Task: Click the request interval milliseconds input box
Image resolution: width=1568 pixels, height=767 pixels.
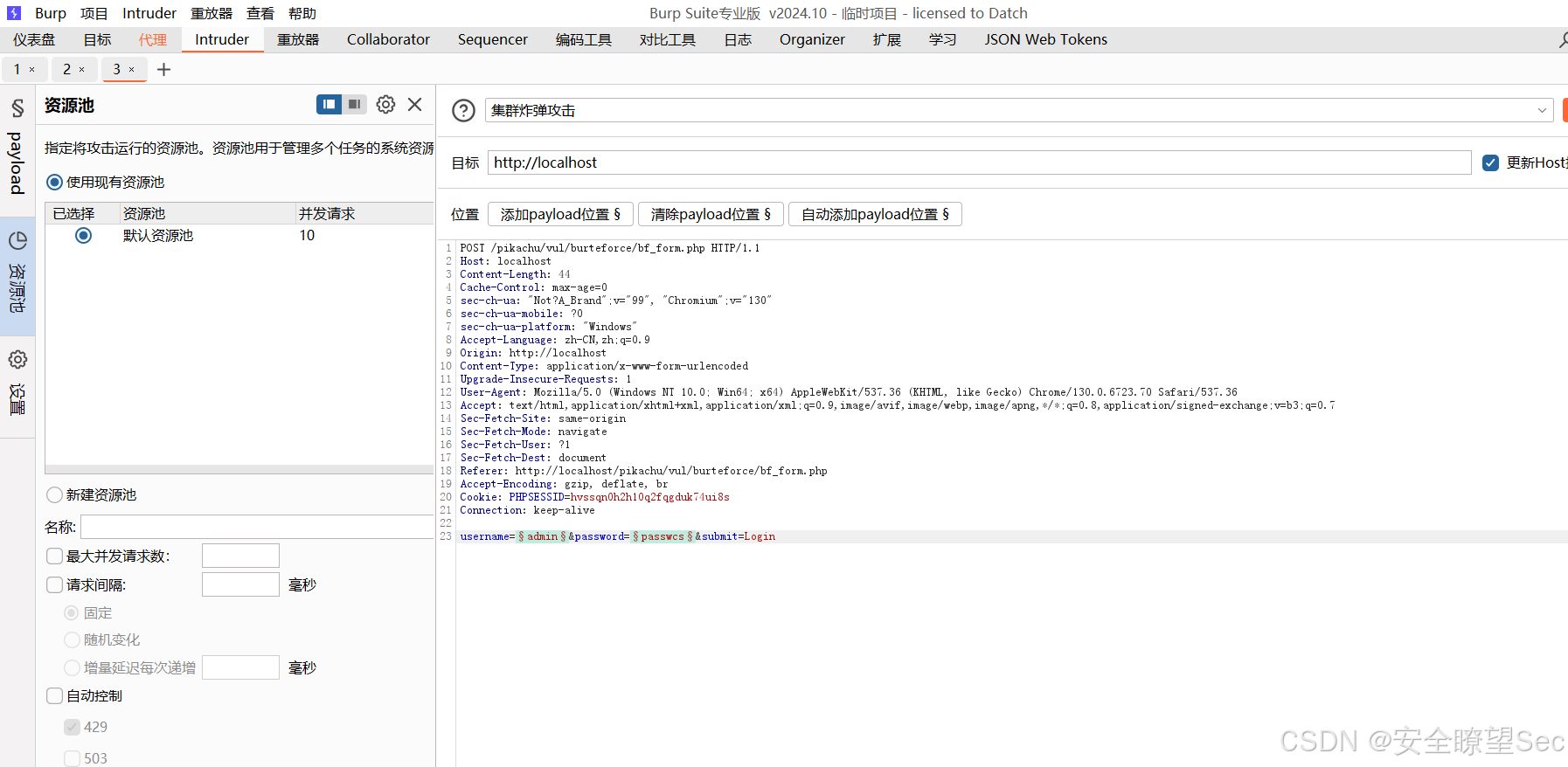Action: point(240,584)
